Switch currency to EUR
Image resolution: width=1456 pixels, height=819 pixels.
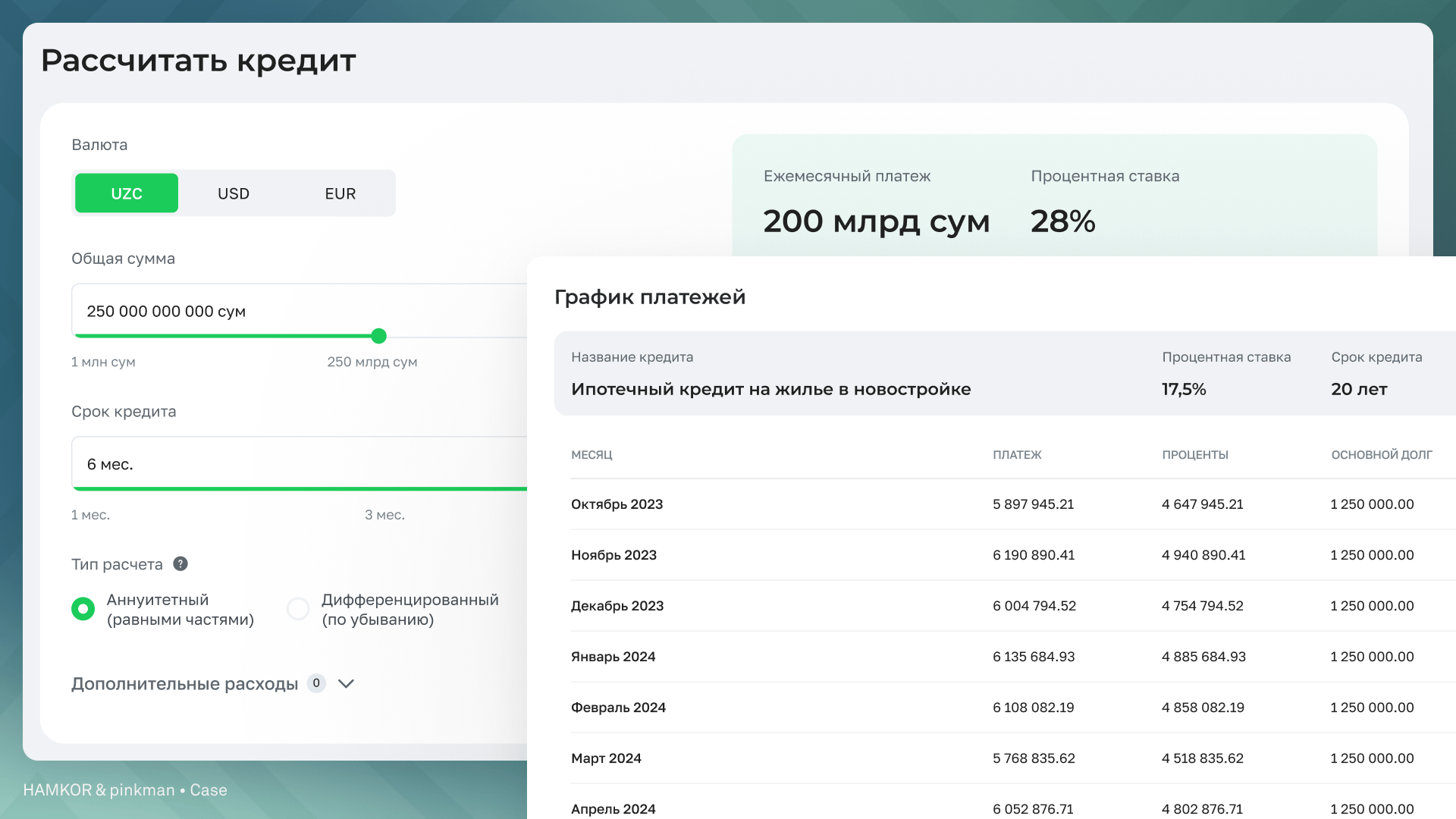[x=340, y=193]
